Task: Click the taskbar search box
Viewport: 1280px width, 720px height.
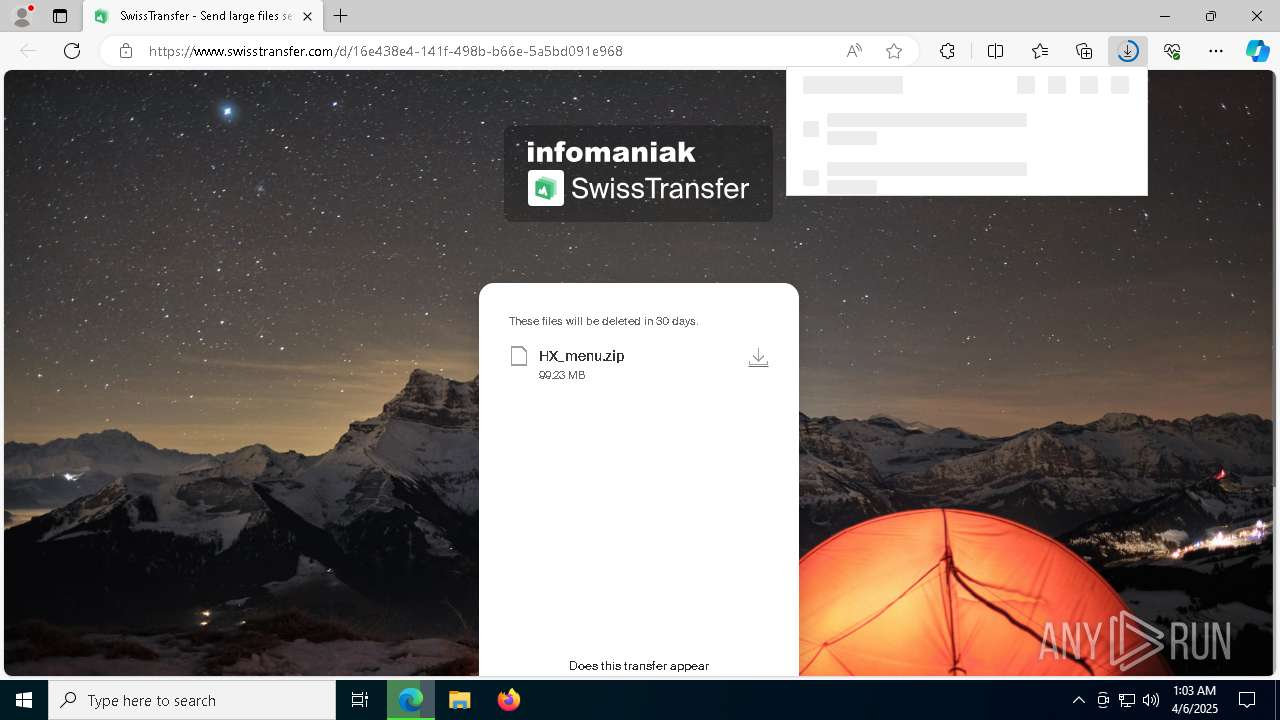Action: tap(192, 700)
